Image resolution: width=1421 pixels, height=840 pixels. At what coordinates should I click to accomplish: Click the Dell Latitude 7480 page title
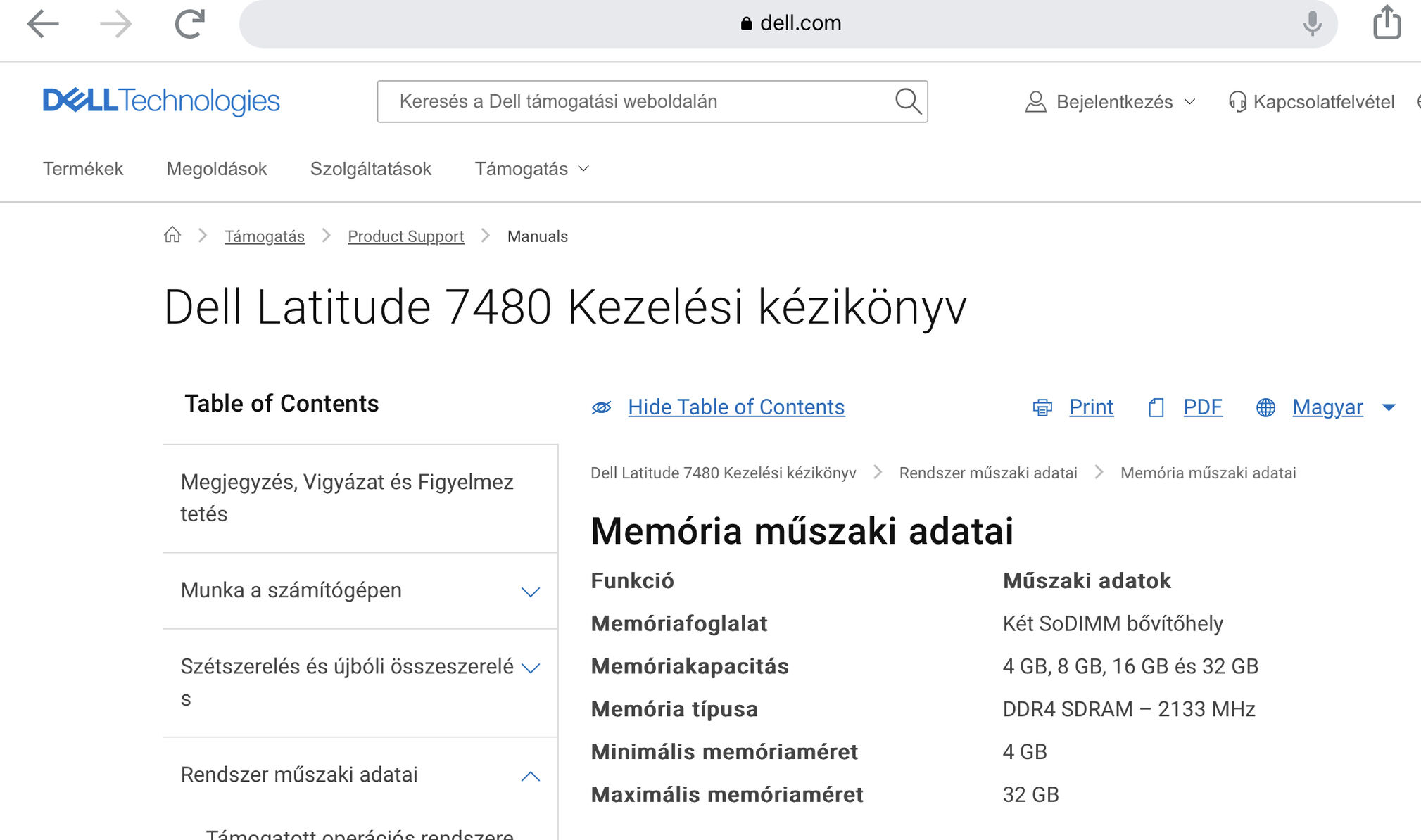(x=565, y=307)
